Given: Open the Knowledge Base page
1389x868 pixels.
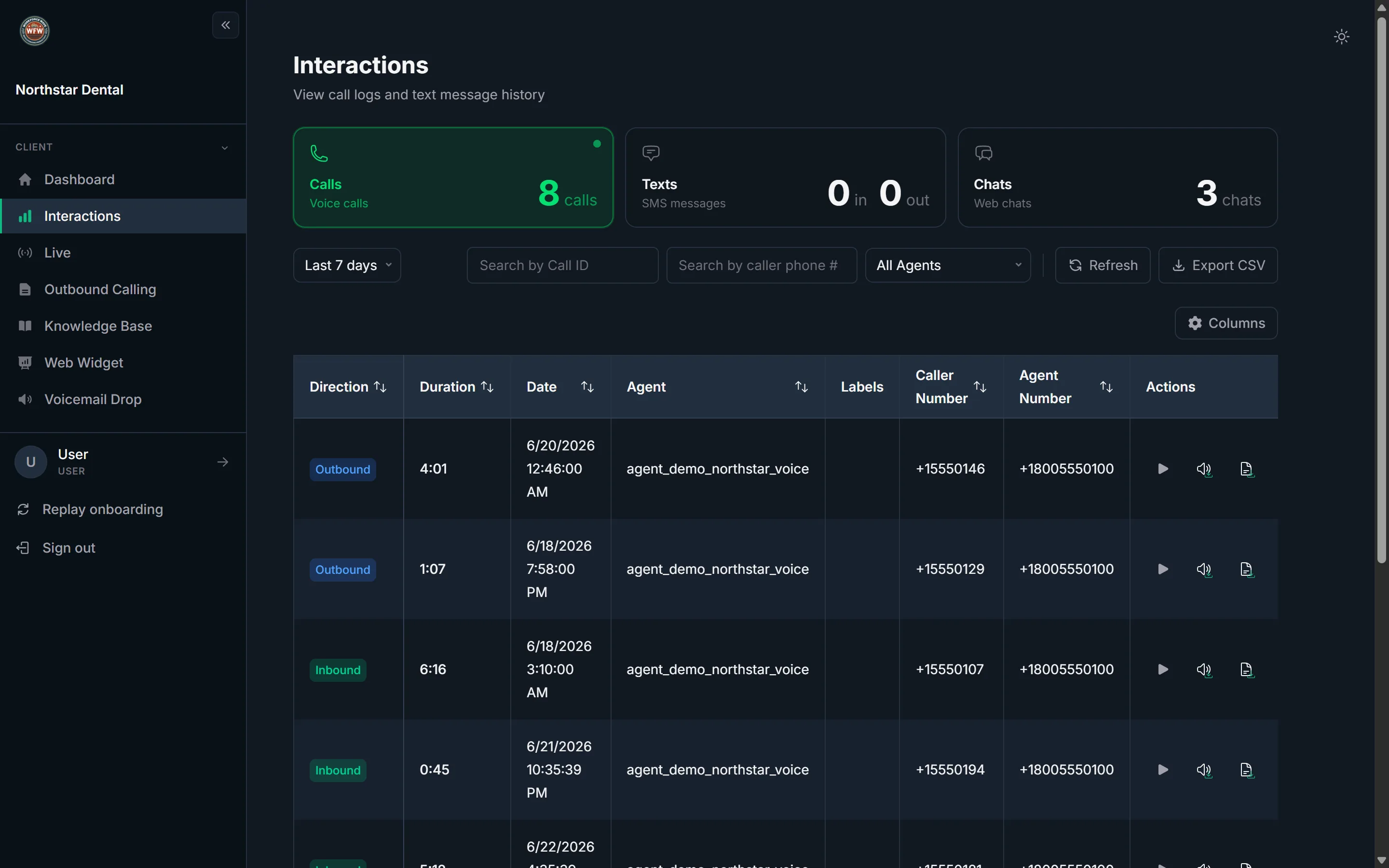Looking at the screenshot, I should (123, 326).
